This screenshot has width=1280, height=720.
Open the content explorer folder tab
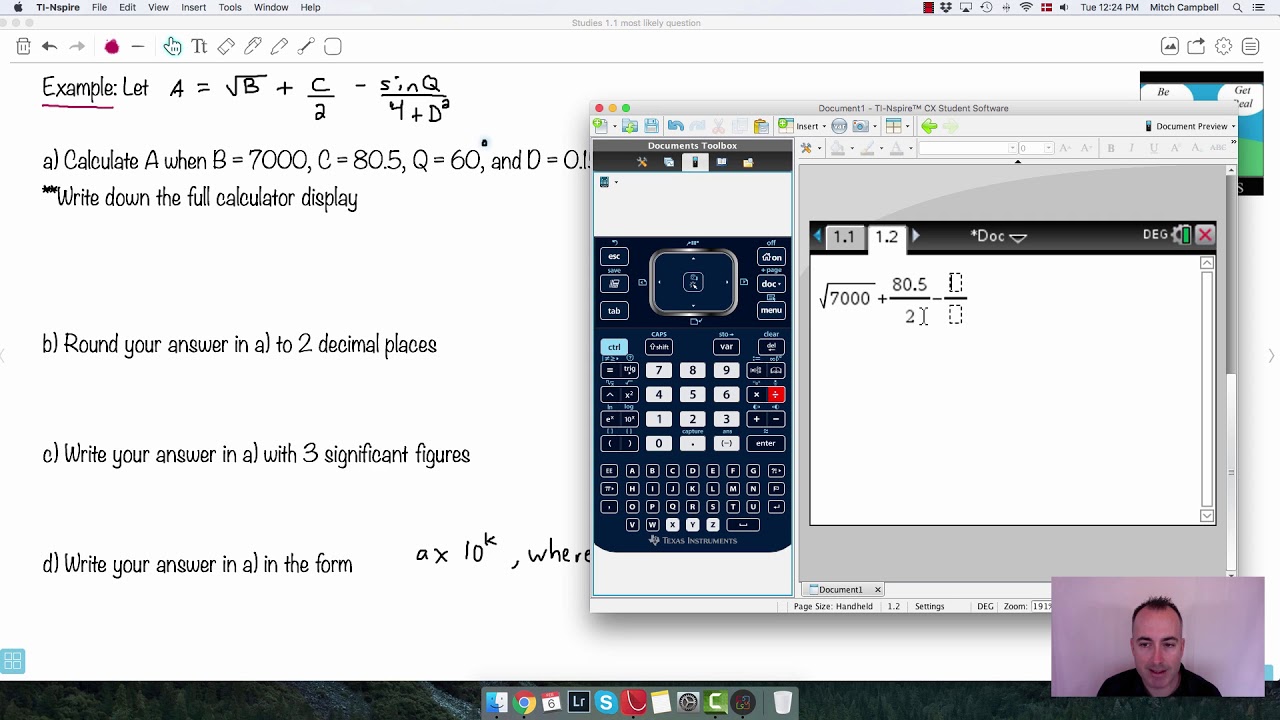747,162
